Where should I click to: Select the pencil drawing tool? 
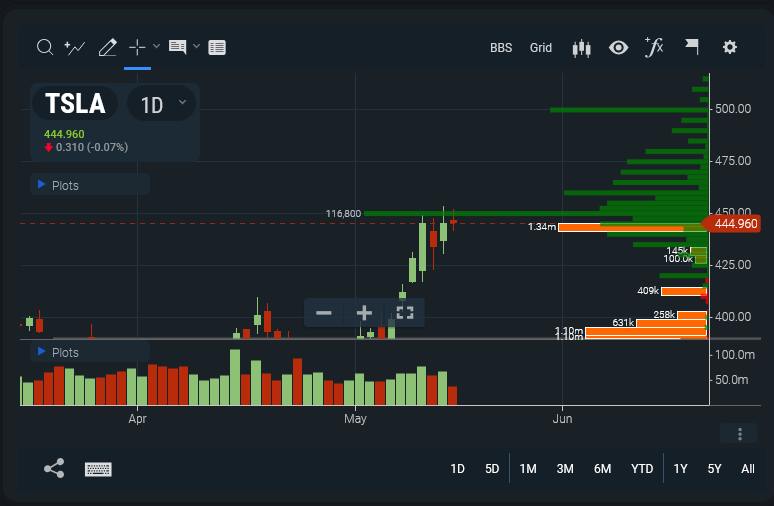tap(108, 47)
